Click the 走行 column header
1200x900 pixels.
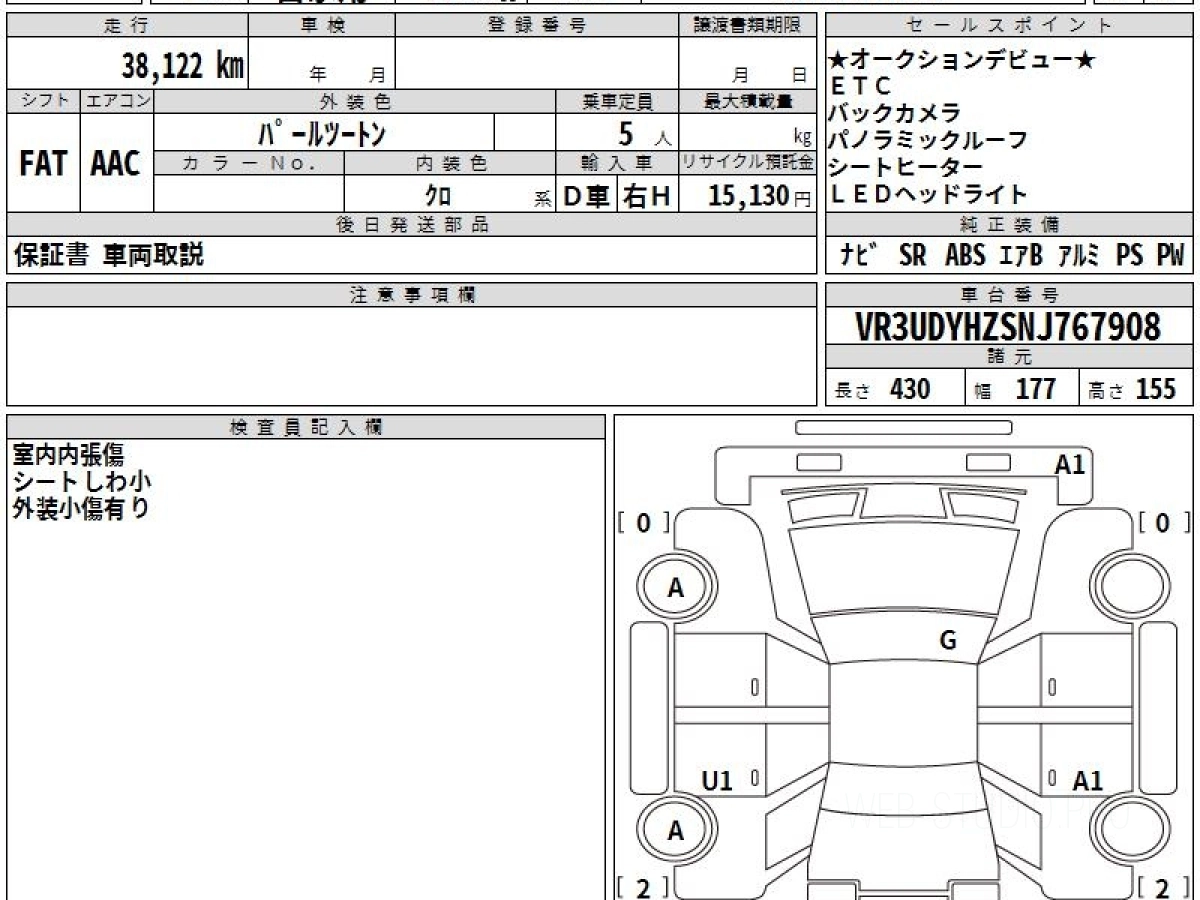[x=126, y=26]
